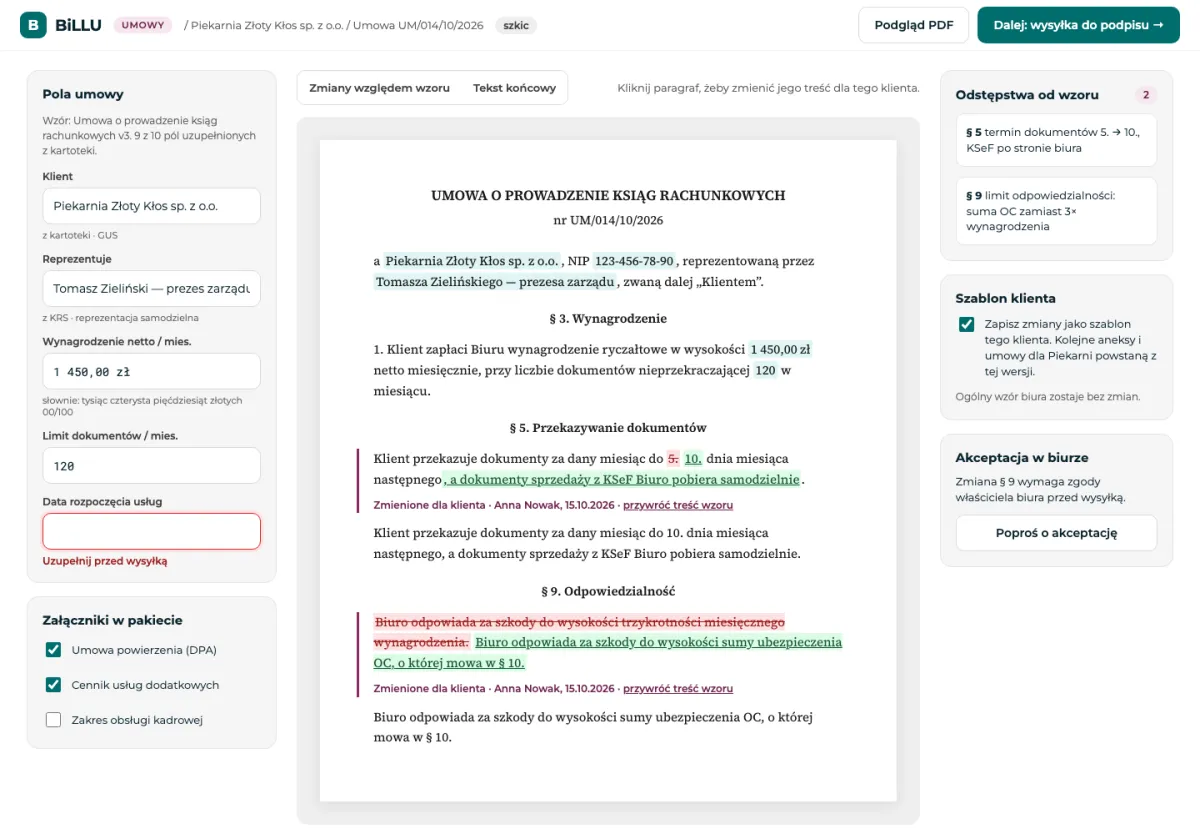This screenshot has height=834, width=1200.
Task: Switch to Tekst końcowy tab
Action: pyautogui.click(x=514, y=88)
